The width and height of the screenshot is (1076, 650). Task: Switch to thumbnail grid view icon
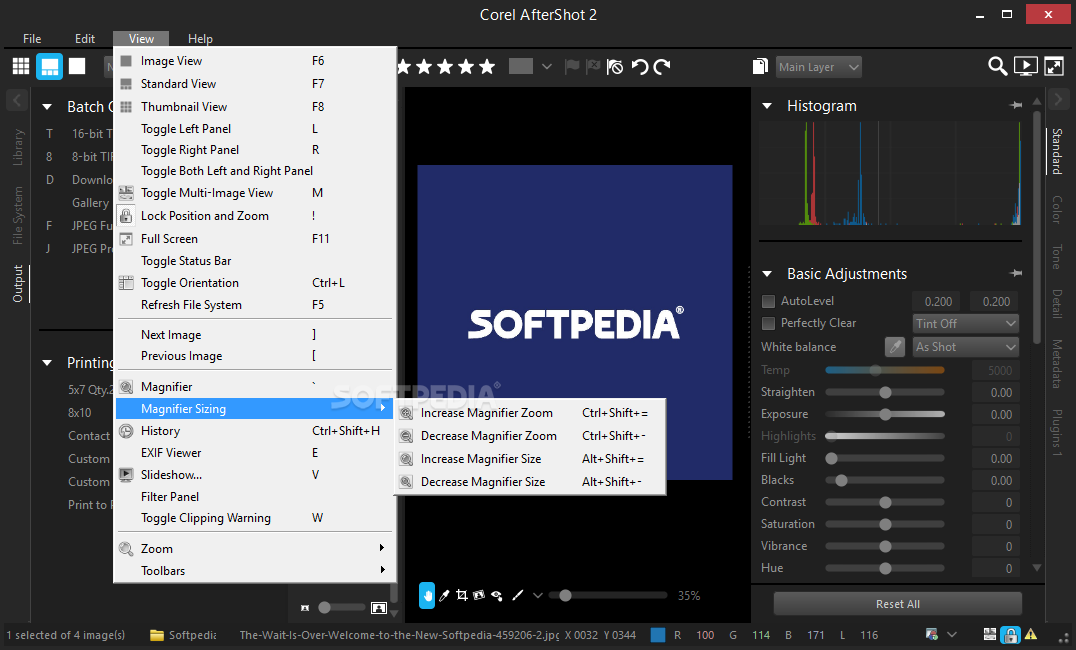click(21, 66)
